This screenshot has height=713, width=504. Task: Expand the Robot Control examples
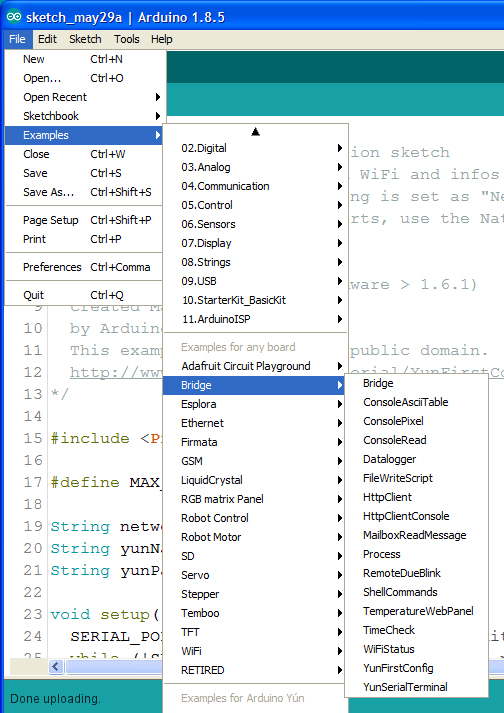click(255, 518)
